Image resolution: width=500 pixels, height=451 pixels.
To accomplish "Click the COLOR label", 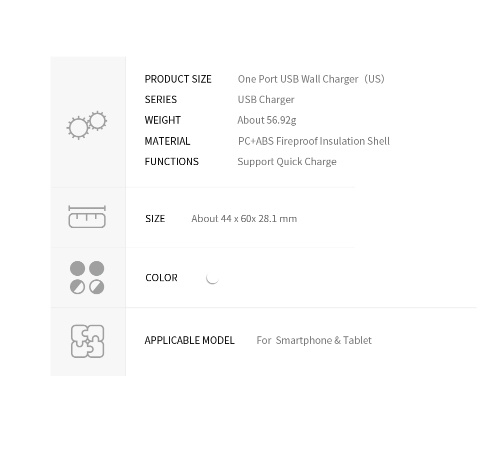I will click(x=161, y=278).
